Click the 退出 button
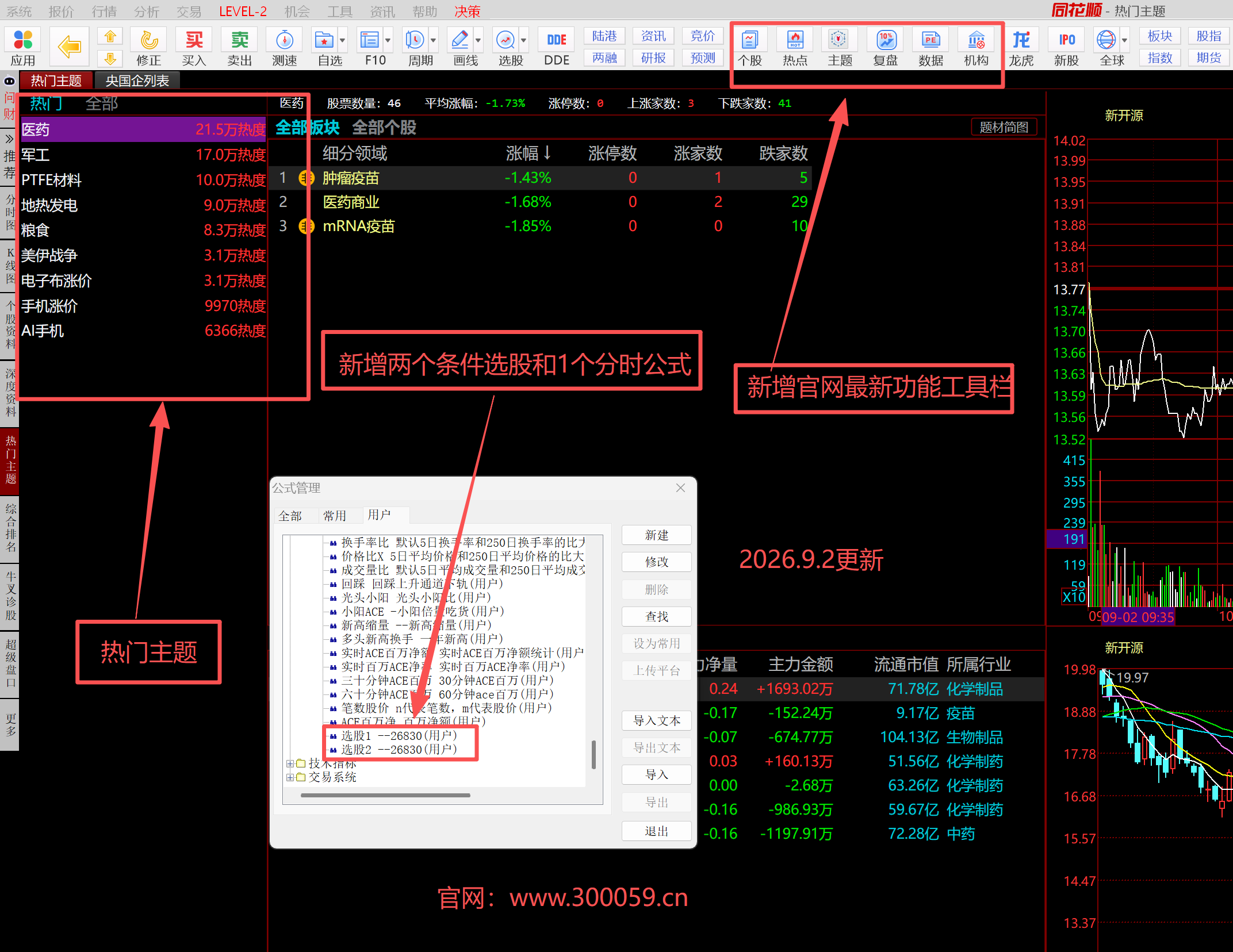1233x952 pixels. tap(656, 831)
